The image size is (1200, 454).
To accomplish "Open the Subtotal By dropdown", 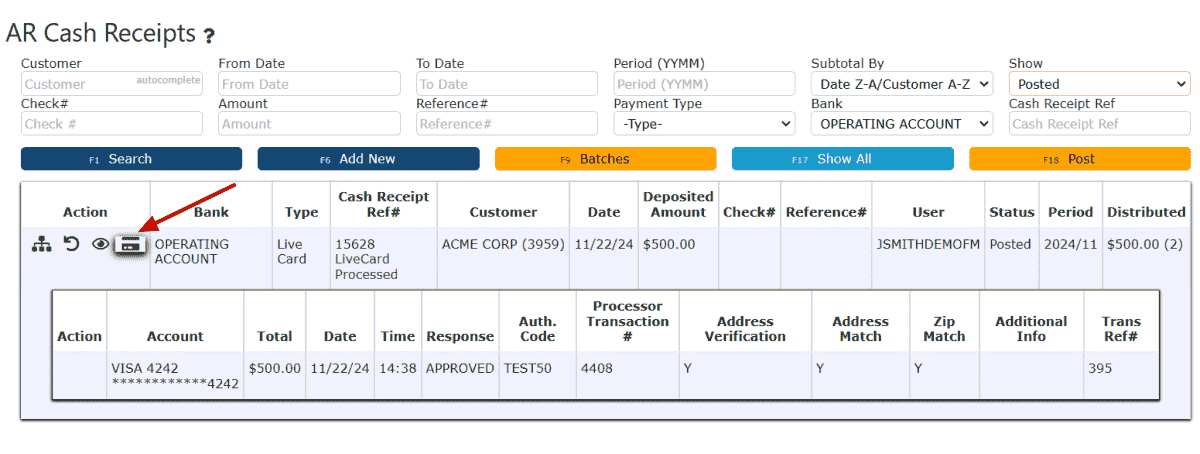I will [x=902, y=84].
